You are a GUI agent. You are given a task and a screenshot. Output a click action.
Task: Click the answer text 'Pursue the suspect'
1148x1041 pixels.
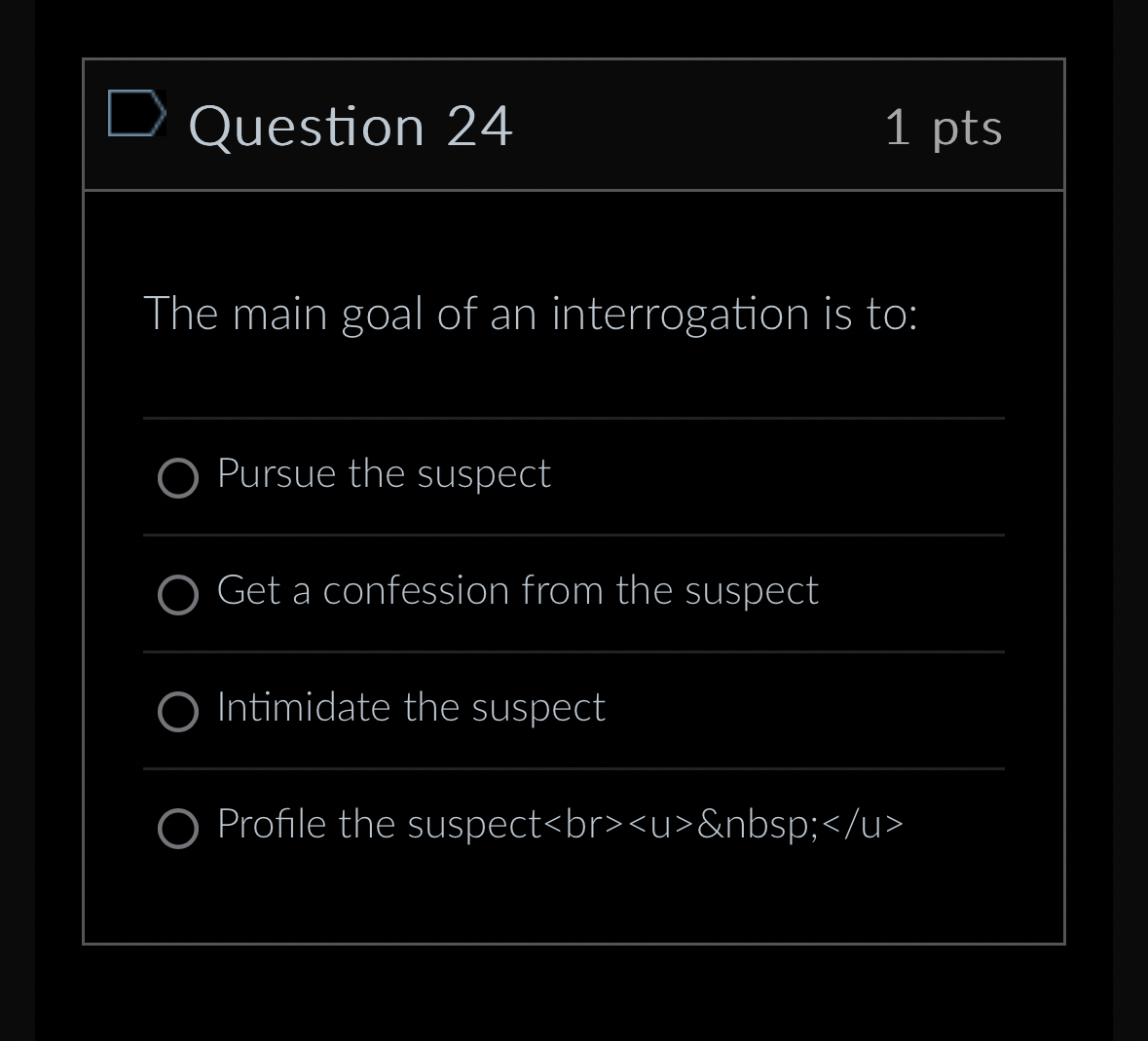pyautogui.click(x=384, y=474)
